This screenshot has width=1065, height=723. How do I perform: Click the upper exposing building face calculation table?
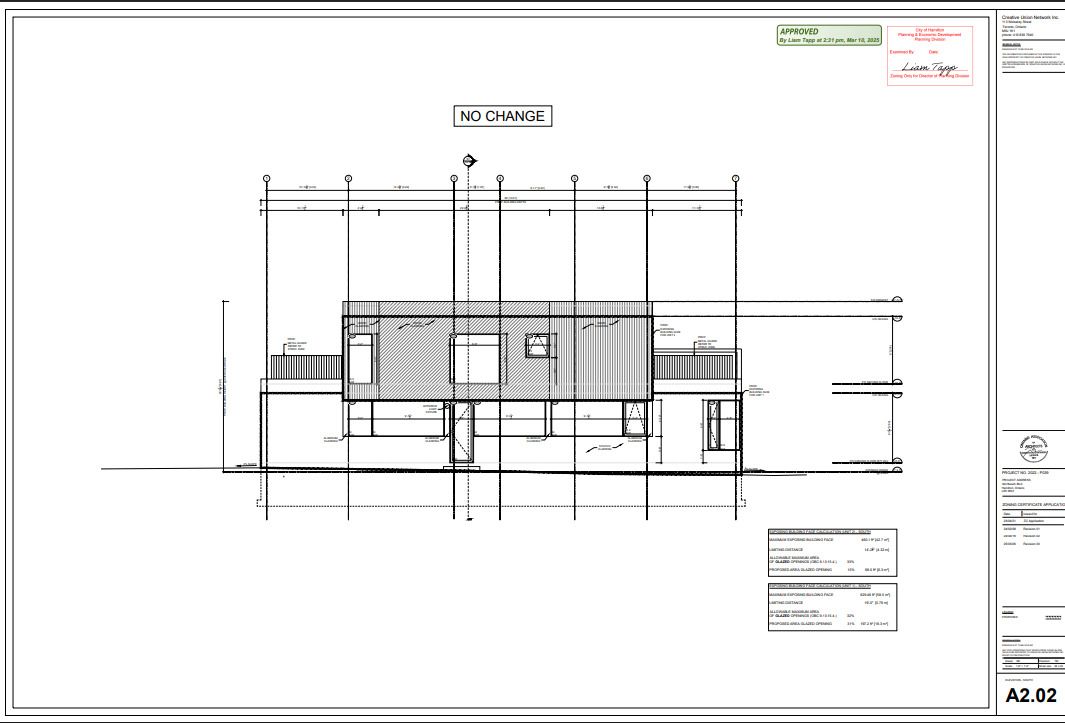click(x=832, y=552)
